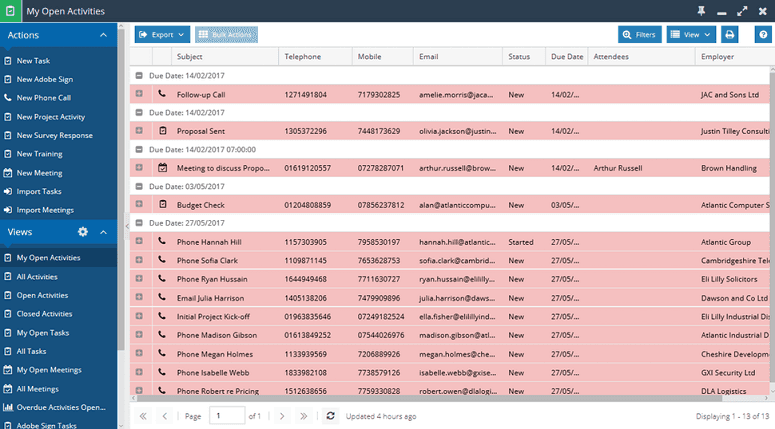Screen dimensions: 775x429
Task: Click phone icon on Follow-up Call row
Action: 162,93
